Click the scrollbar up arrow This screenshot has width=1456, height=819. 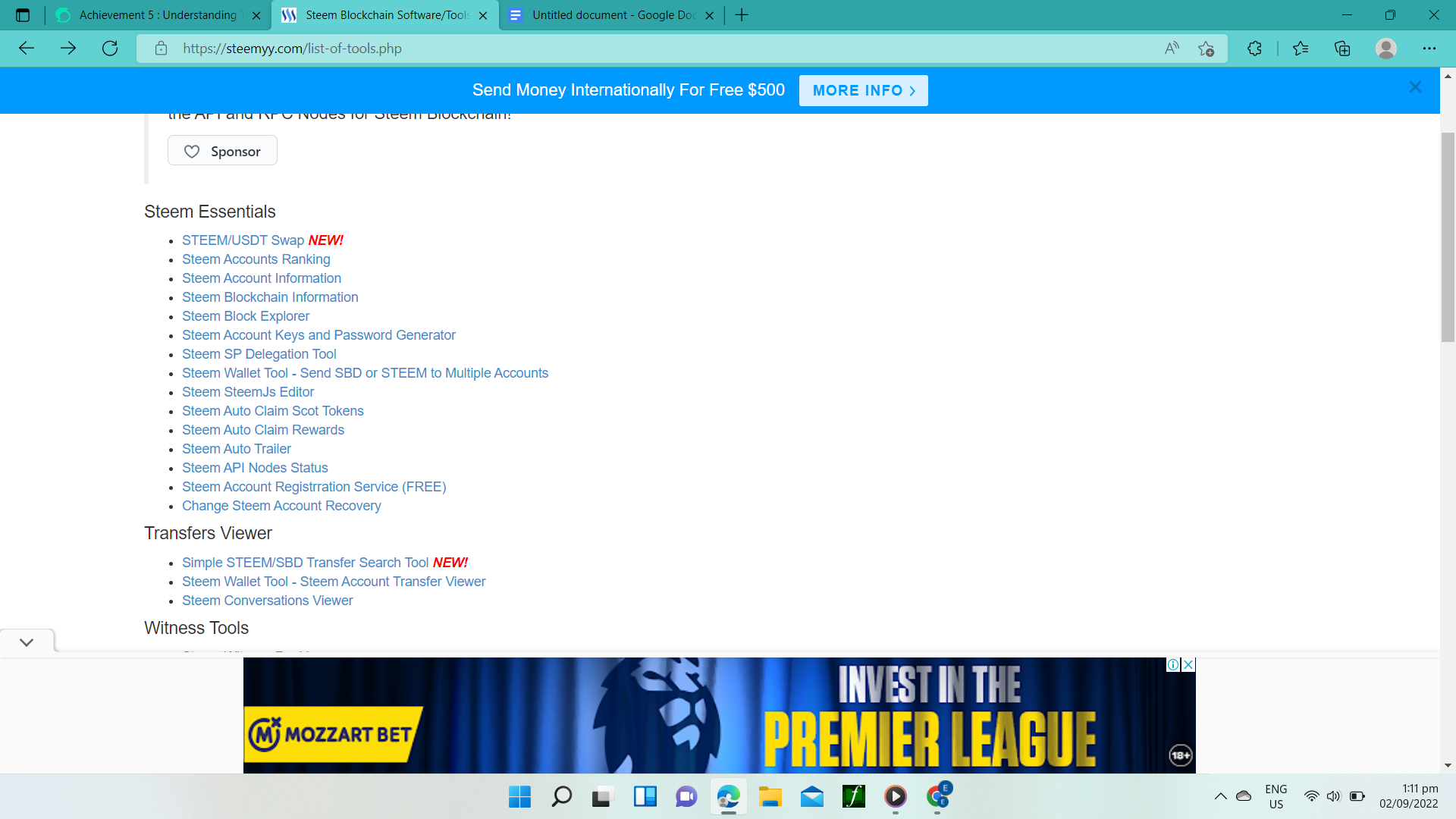pos(1448,76)
